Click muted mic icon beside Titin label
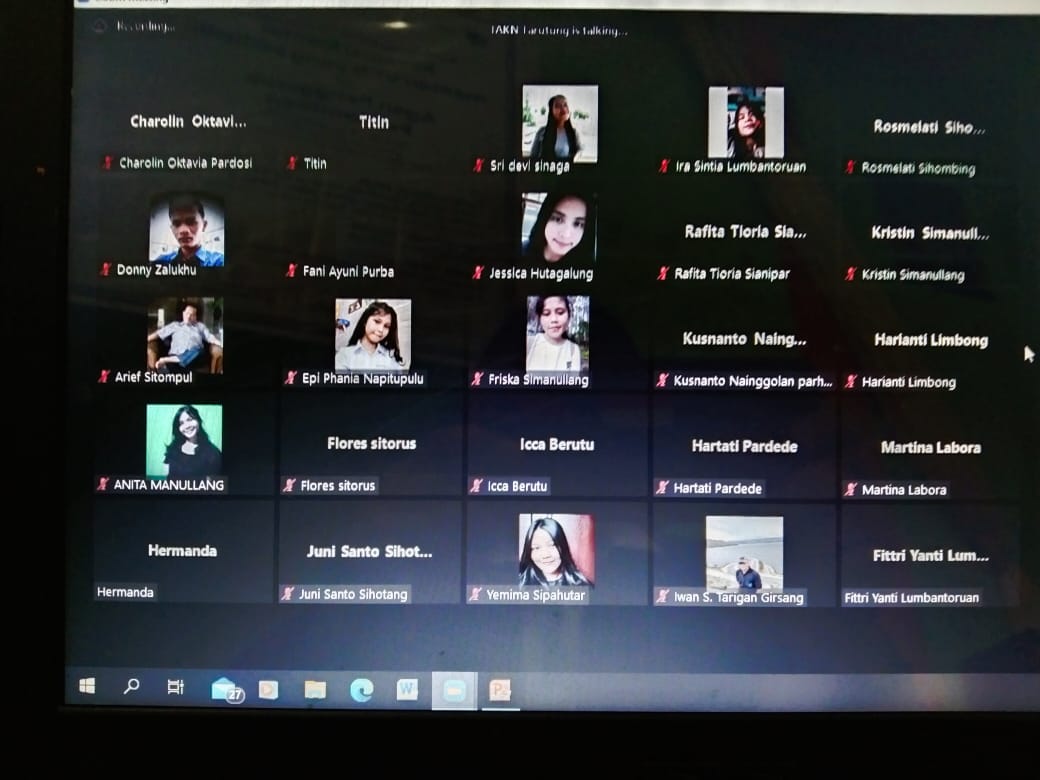The height and width of the screenshot is (780, 1040). pyautogui.click(x=292, y=163)
